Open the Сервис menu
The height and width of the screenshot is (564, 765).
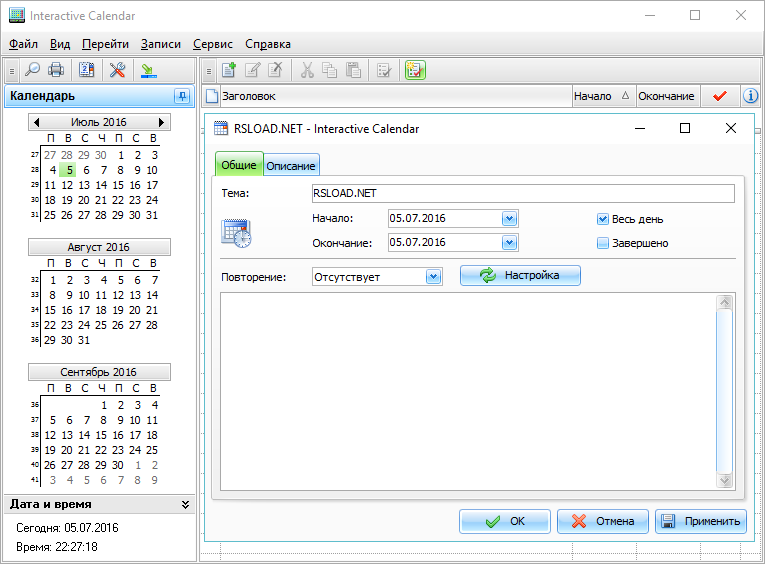coord(213,44)
